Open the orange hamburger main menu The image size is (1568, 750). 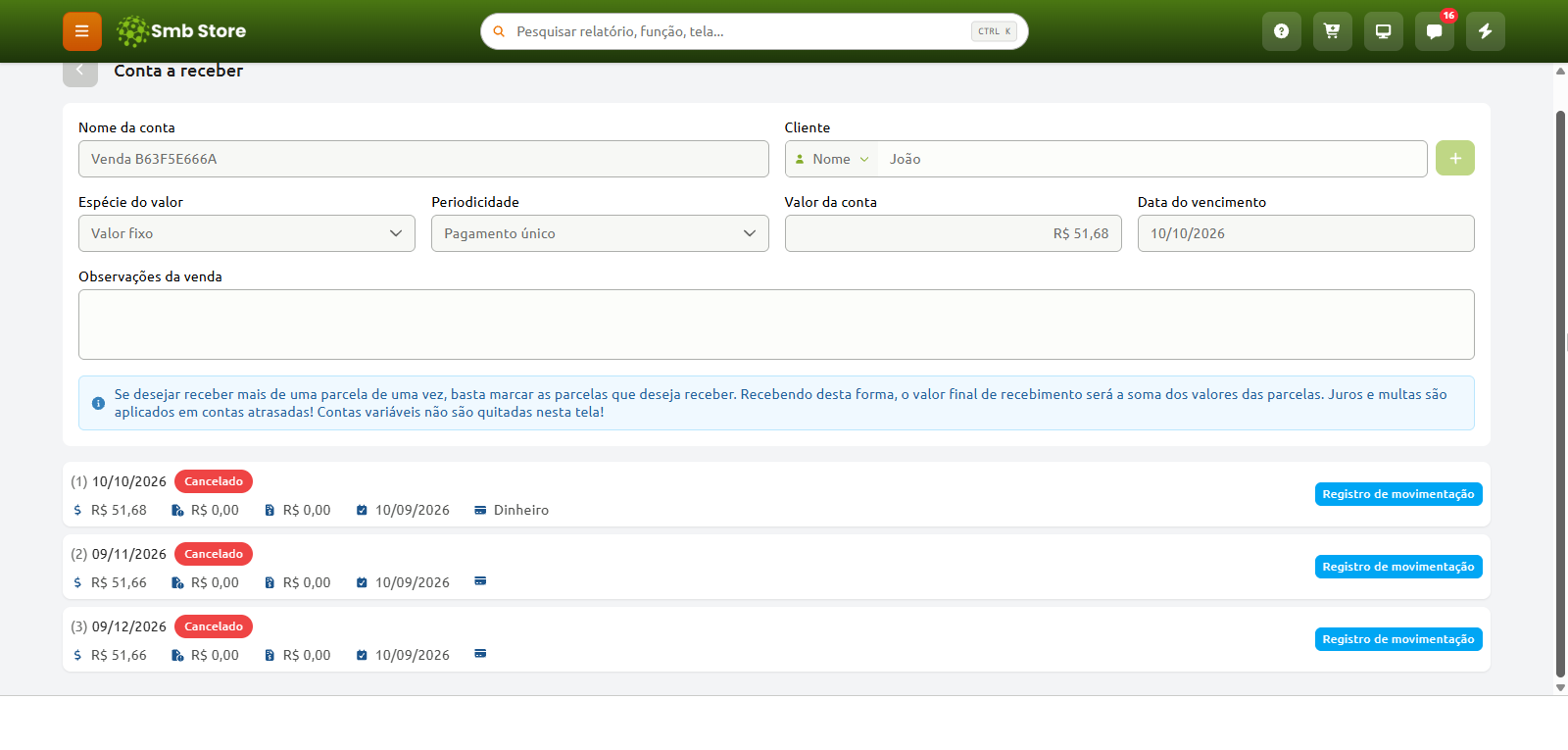point(82,31)
